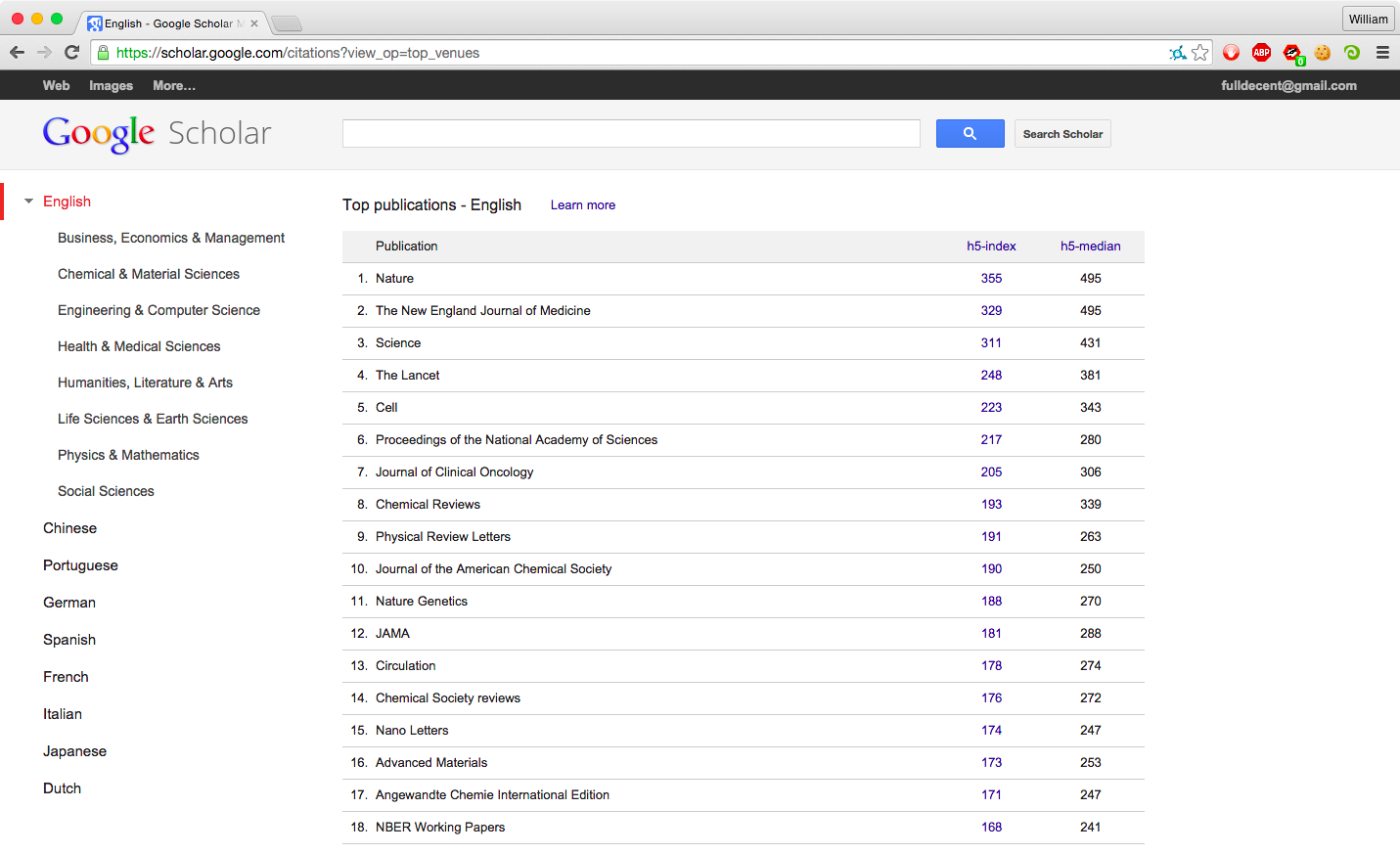Viewport: 1400px width, 854px height.
Task: Open Humanities, Literature & Arts subcategory
Action: coord(145,382)
